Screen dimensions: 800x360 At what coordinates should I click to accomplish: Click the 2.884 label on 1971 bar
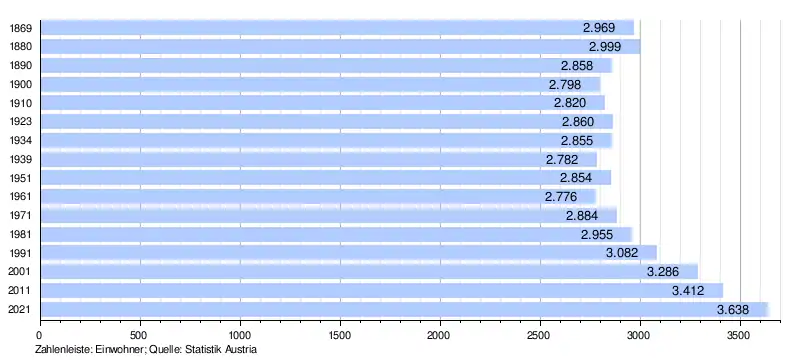tap(582, 216)
